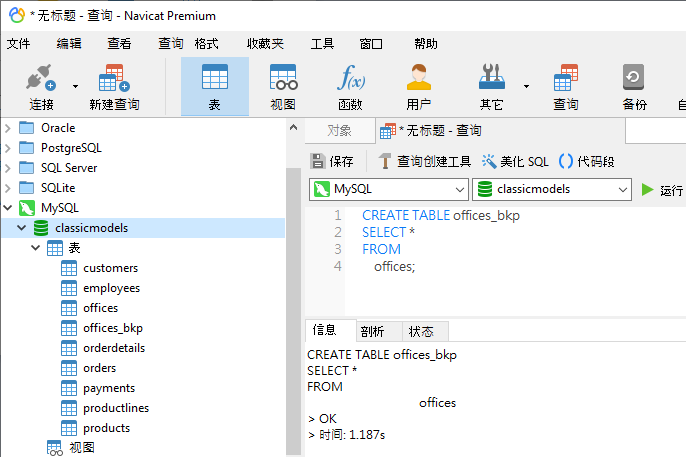Click the Views (视图) tree node
This screenshot has height=457, width=686.
pyautogui.click(x=81, y=447)
